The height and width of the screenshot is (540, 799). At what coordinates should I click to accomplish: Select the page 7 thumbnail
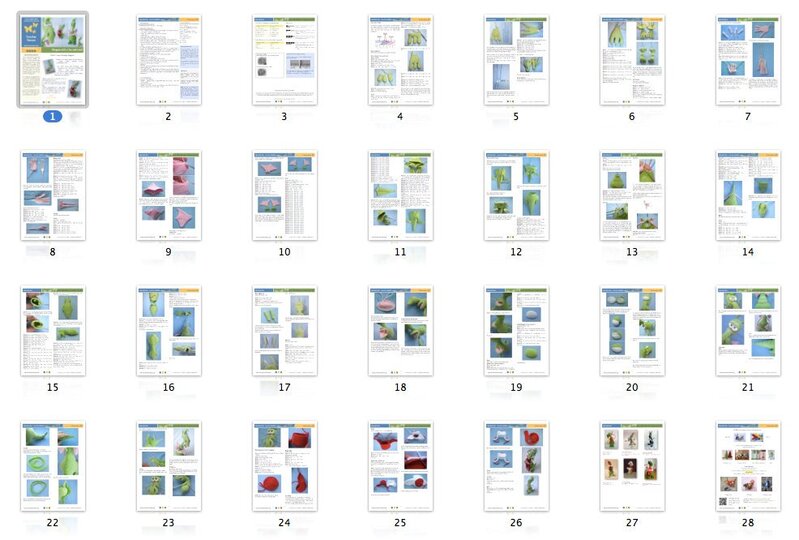click(x=748, y=59)
